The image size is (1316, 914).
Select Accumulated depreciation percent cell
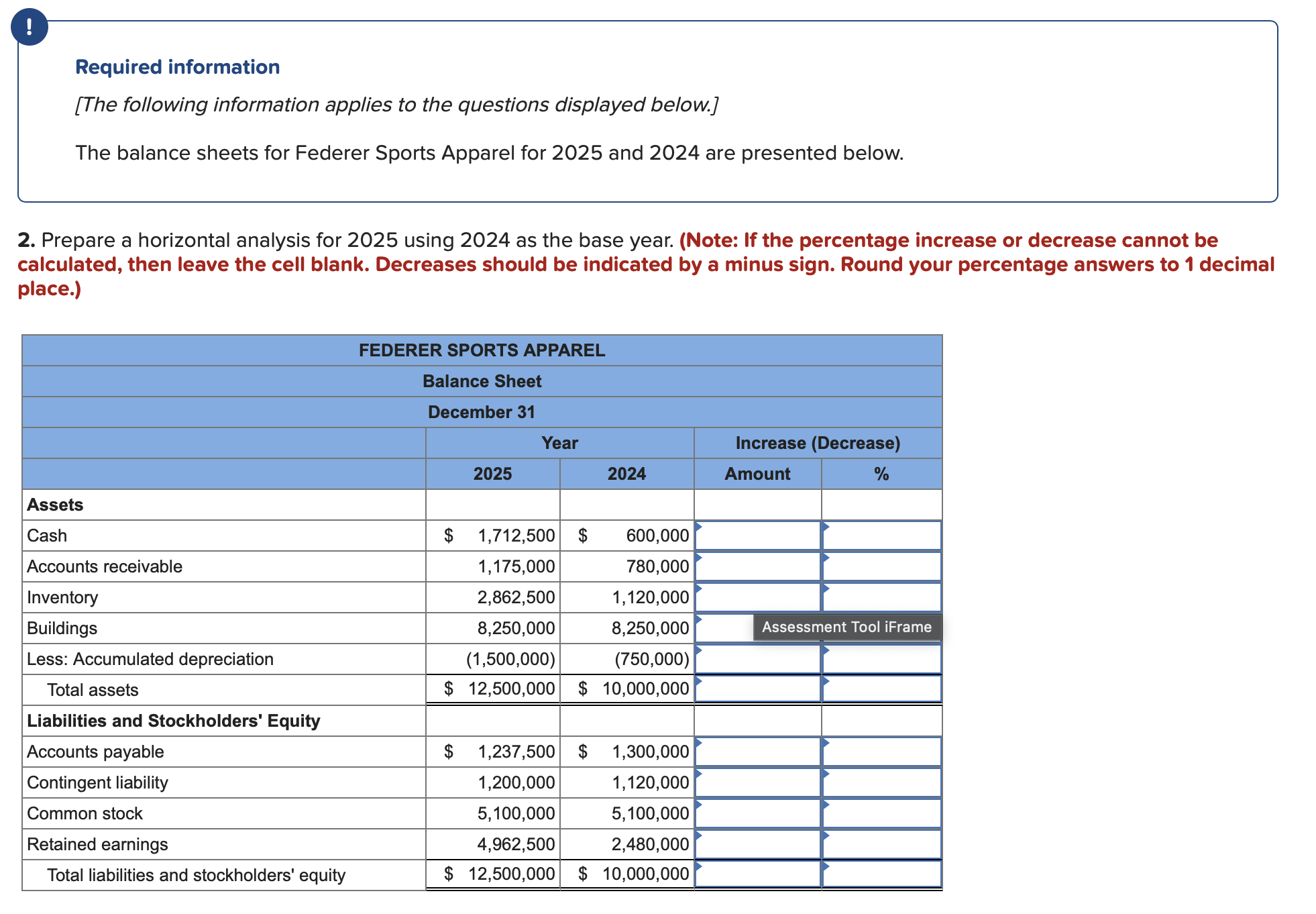(881, 659)
